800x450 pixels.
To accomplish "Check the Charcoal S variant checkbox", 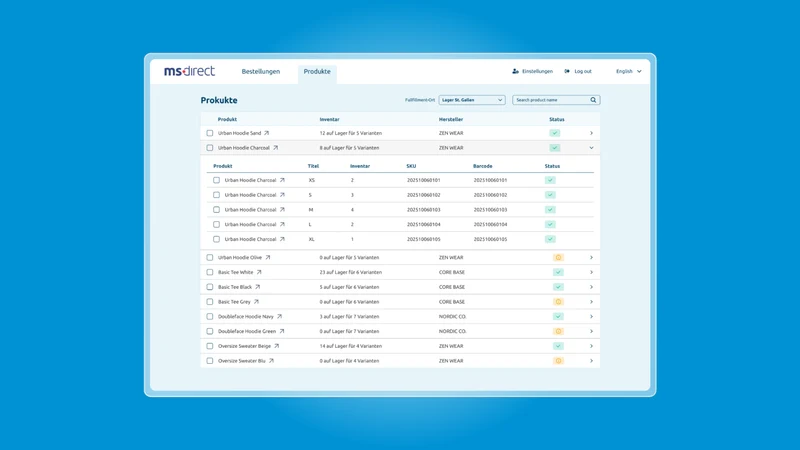I will (216, 195).
